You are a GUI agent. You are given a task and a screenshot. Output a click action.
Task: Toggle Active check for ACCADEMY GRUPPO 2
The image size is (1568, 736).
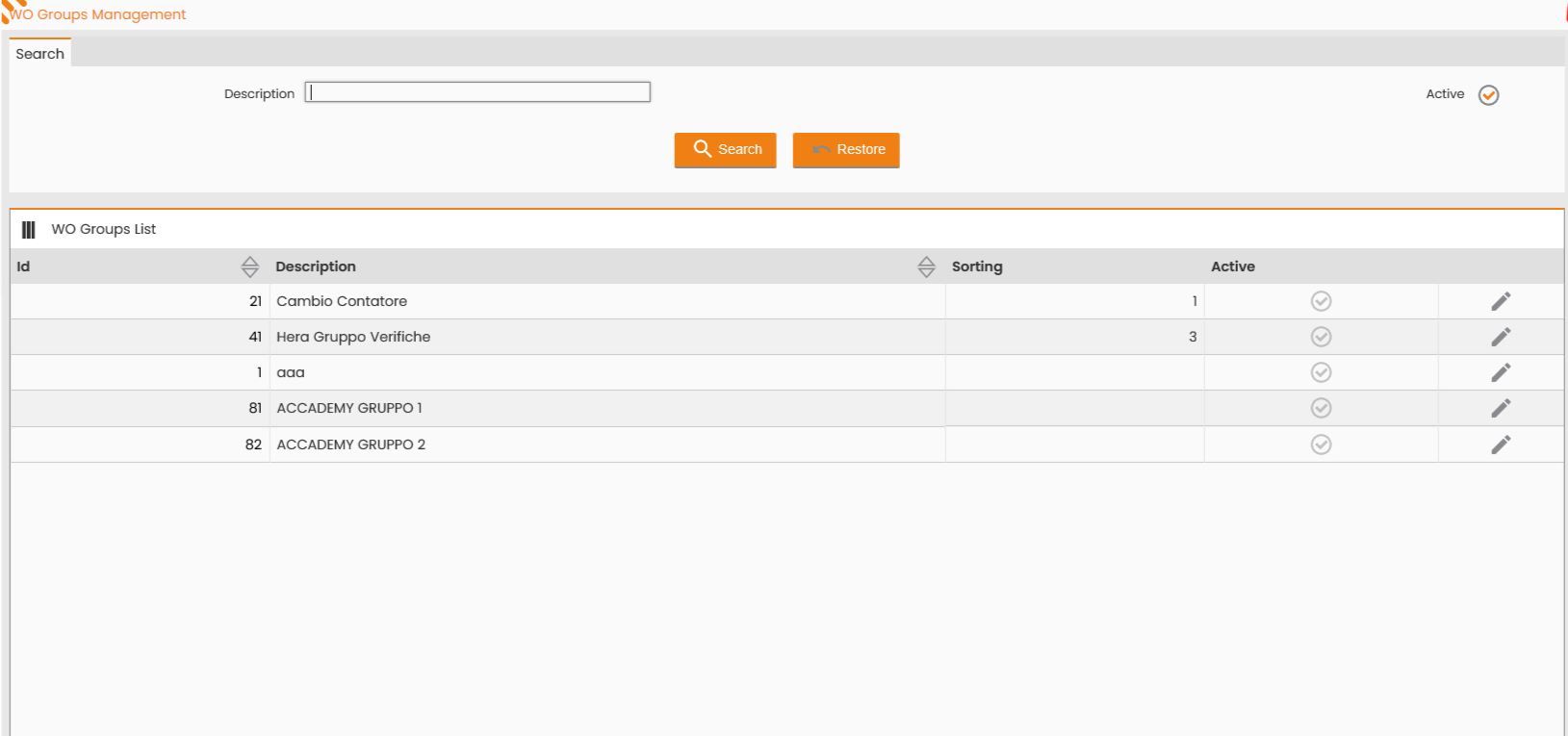pyautogui.click(x=1321, y=444)
